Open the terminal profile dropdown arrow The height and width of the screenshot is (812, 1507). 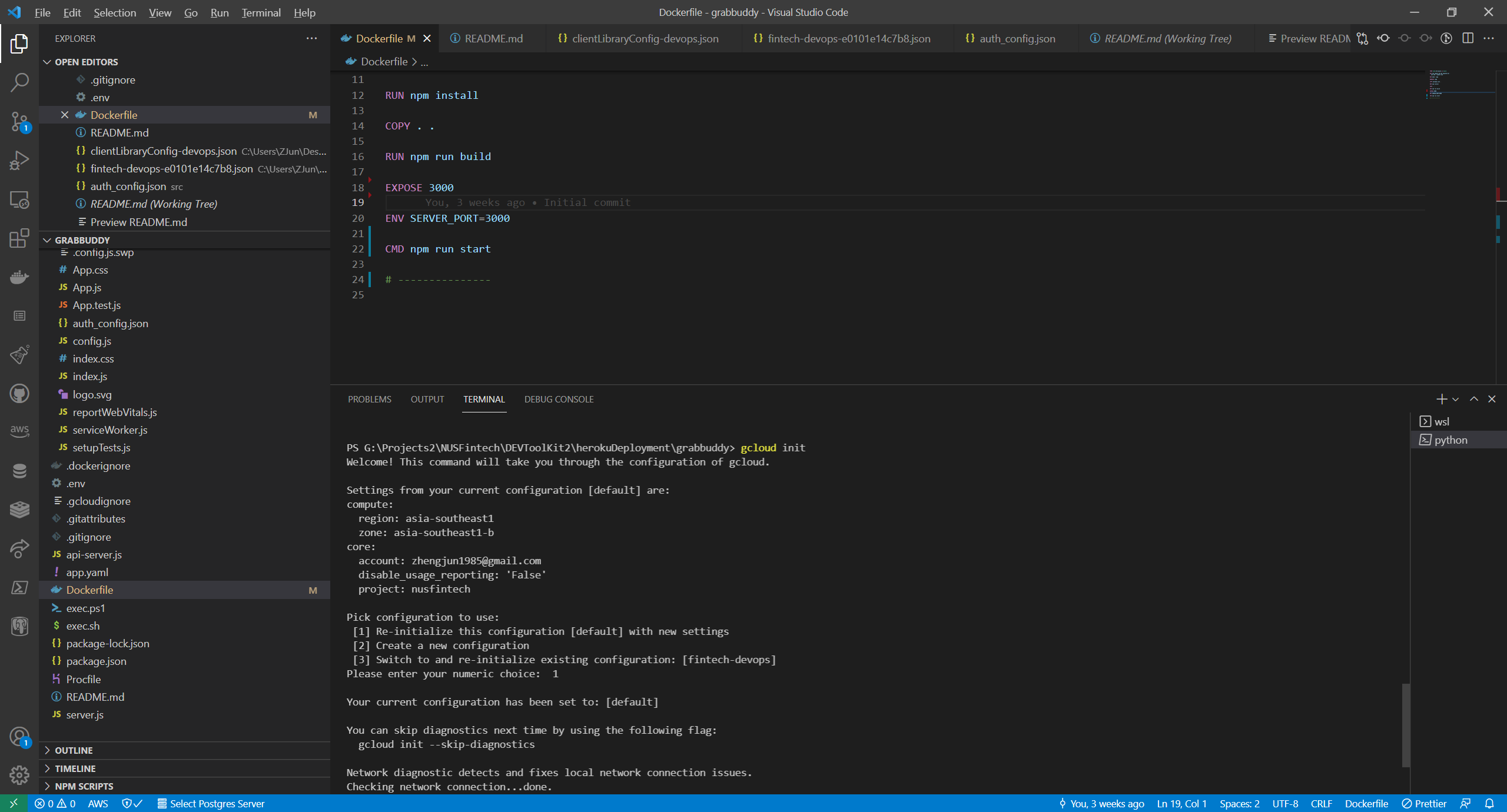[1454, 399]
